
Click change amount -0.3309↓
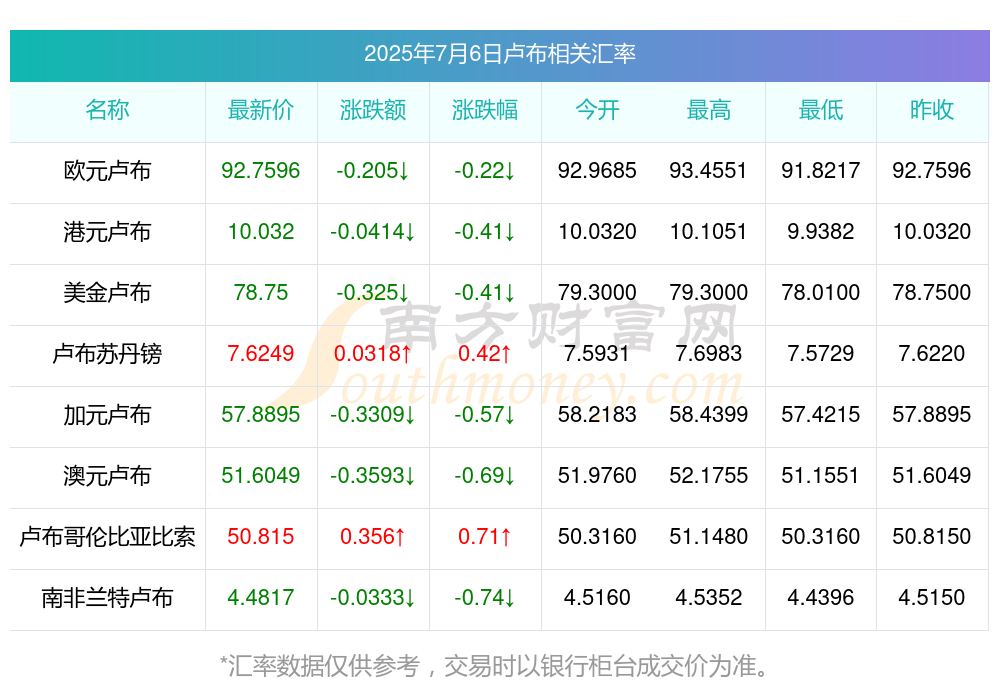[373, 415]
